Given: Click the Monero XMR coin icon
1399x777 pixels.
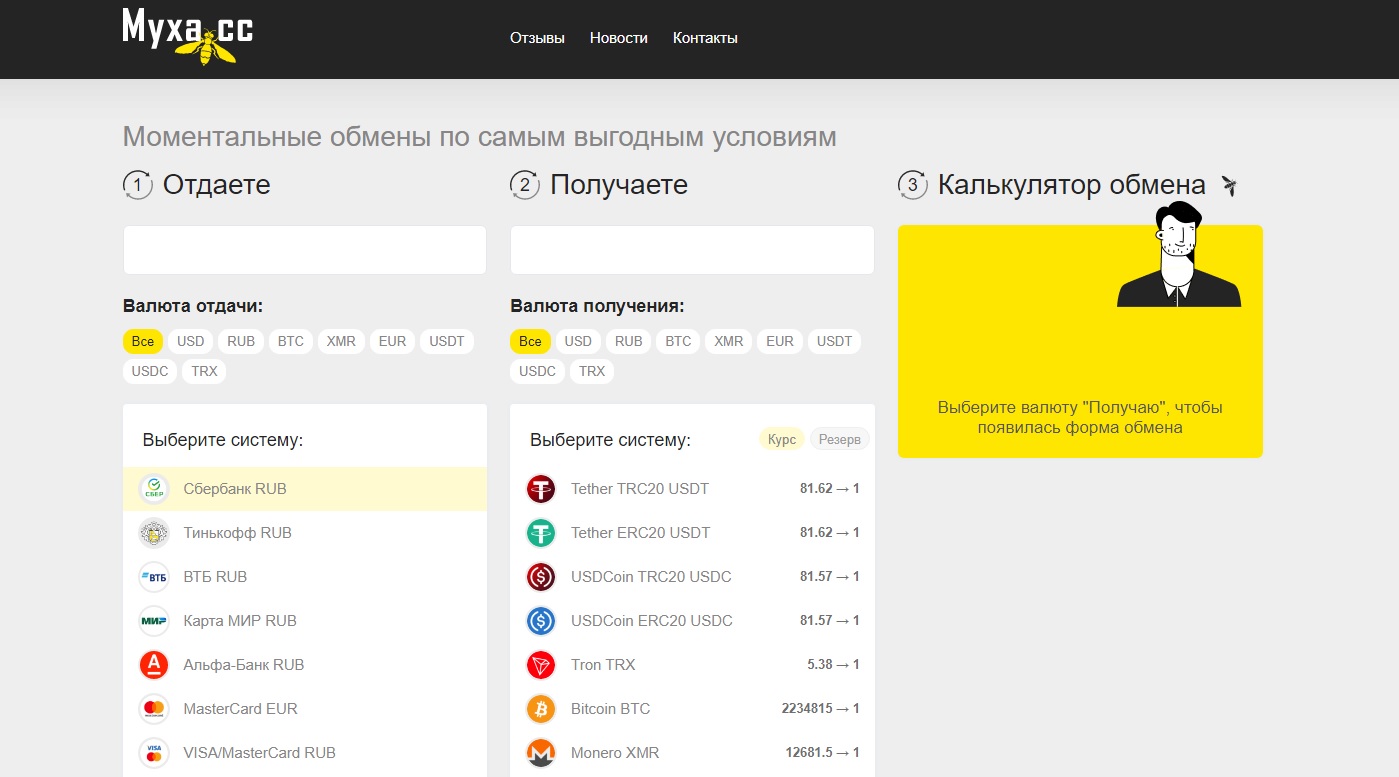Looking at the screenshot, I should tap(541, 753).
